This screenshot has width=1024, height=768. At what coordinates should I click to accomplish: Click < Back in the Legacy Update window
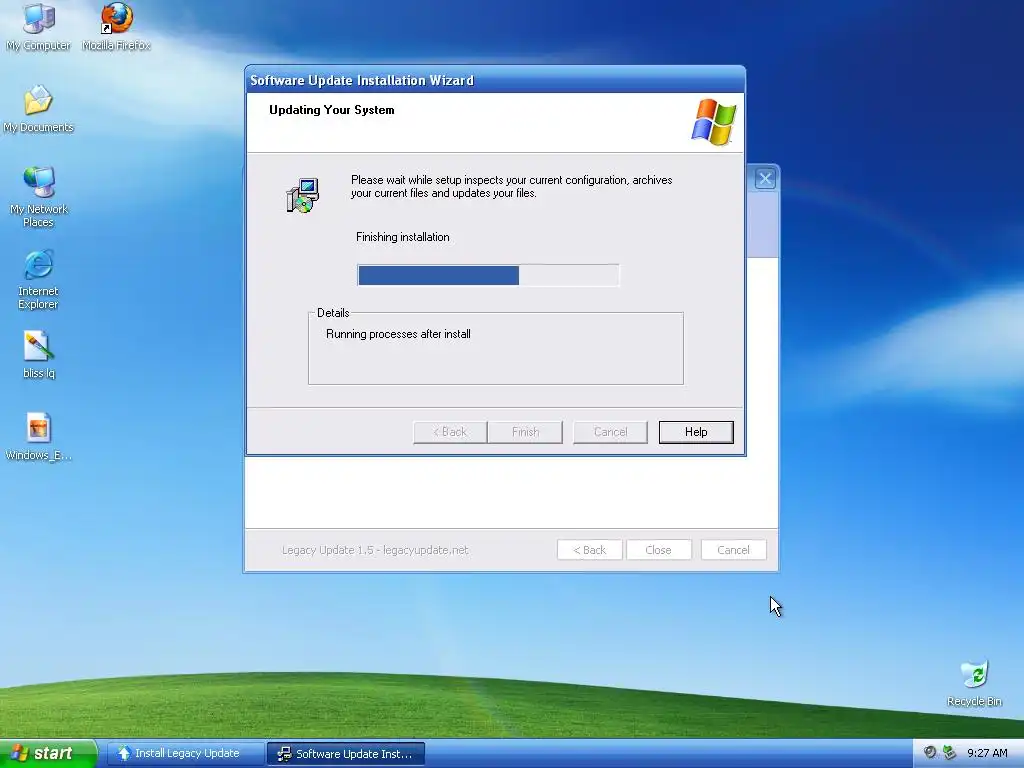tap(590, 550)
